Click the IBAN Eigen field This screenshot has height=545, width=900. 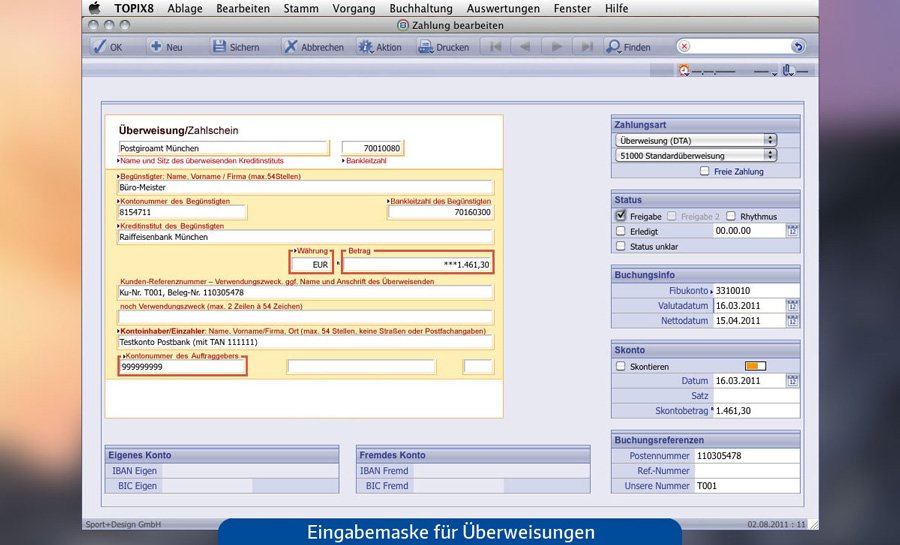tap(250, 470)
